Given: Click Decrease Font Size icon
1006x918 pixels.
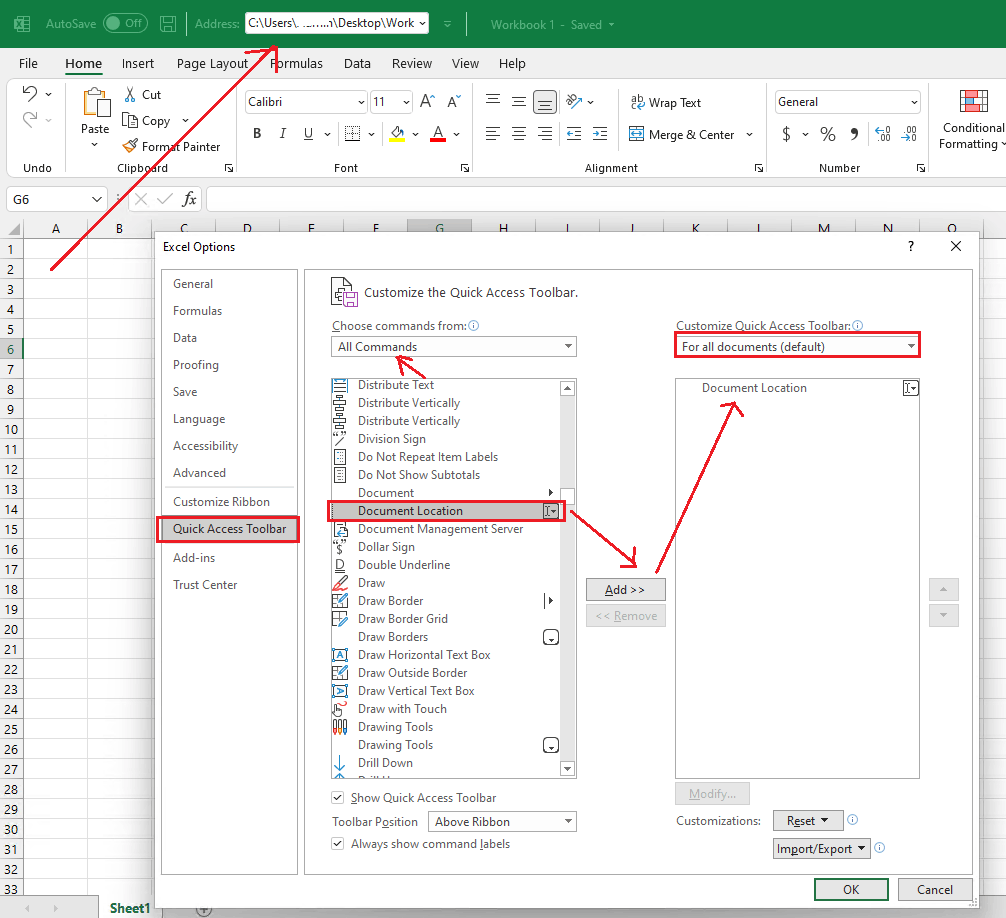Looking at the screenshot, I should point(454,101).
